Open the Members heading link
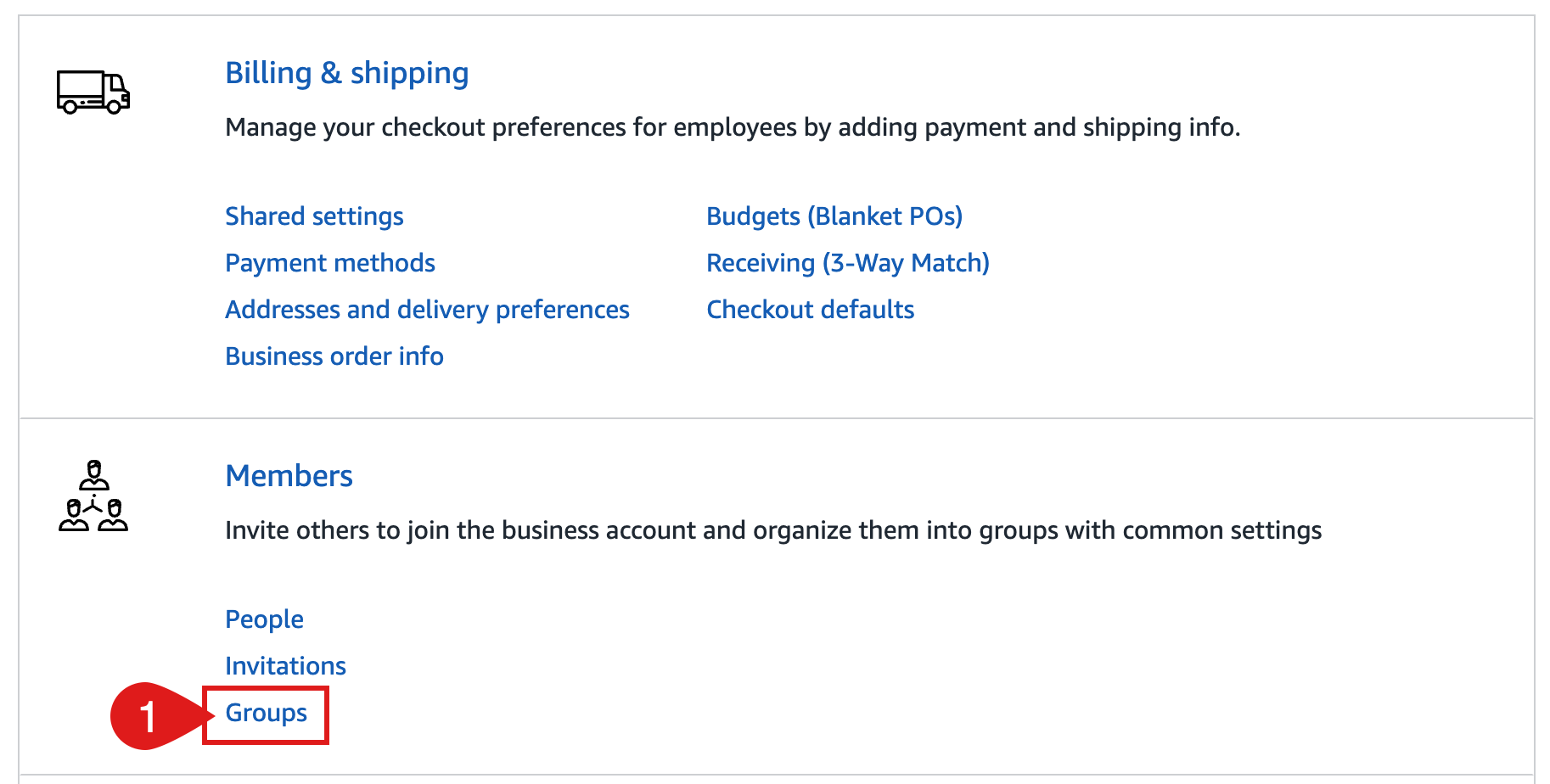 [289, 476]
